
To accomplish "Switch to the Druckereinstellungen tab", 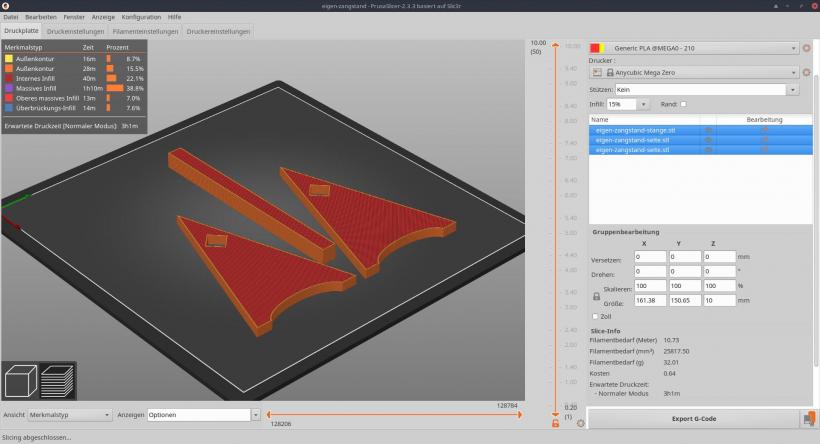I will click(218, 31).
